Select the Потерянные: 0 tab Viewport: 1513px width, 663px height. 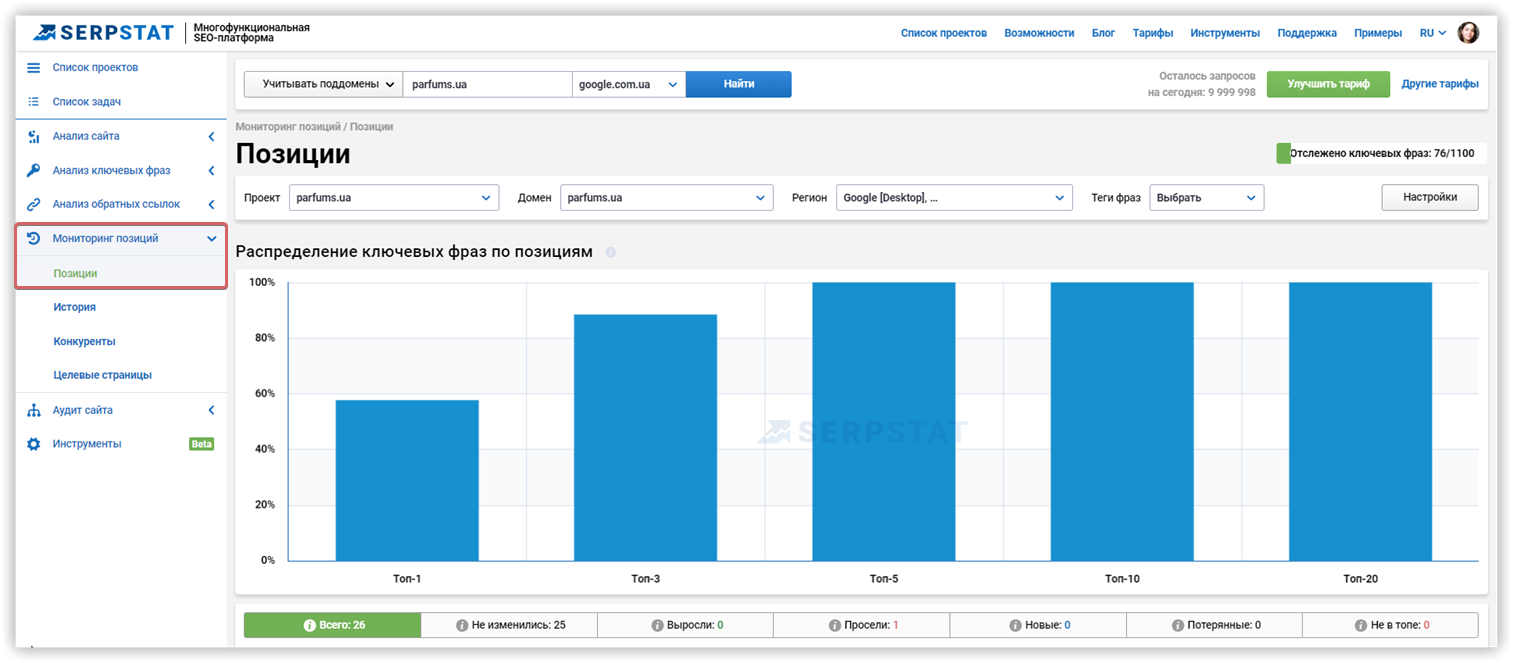click(x=1214, y=625)
